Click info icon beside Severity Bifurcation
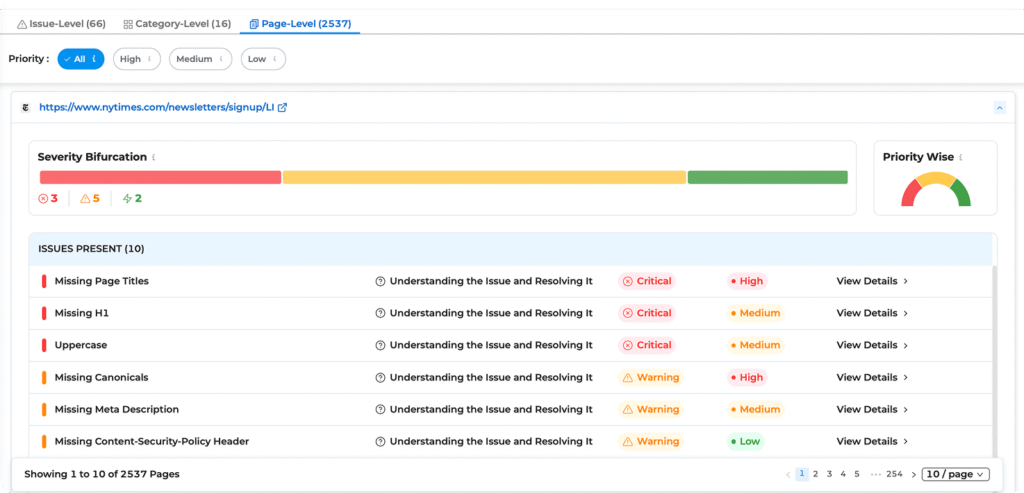The image size is (1024, 493). [x=154, y=157]
